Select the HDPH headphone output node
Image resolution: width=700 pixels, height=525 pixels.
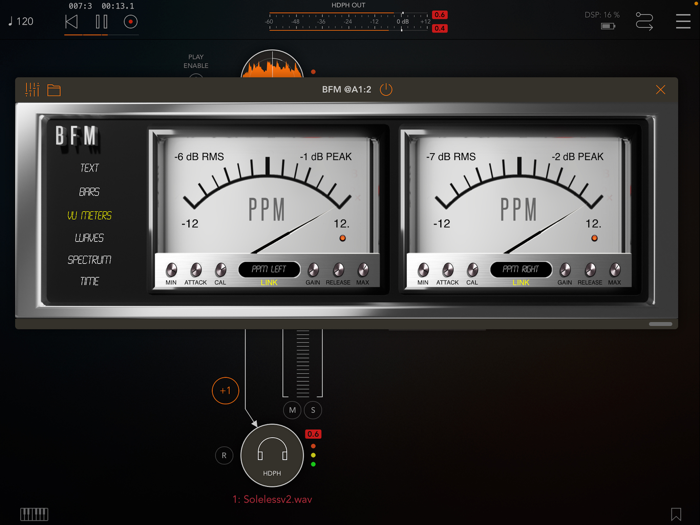pyautogui.click(x=272, y=455)
